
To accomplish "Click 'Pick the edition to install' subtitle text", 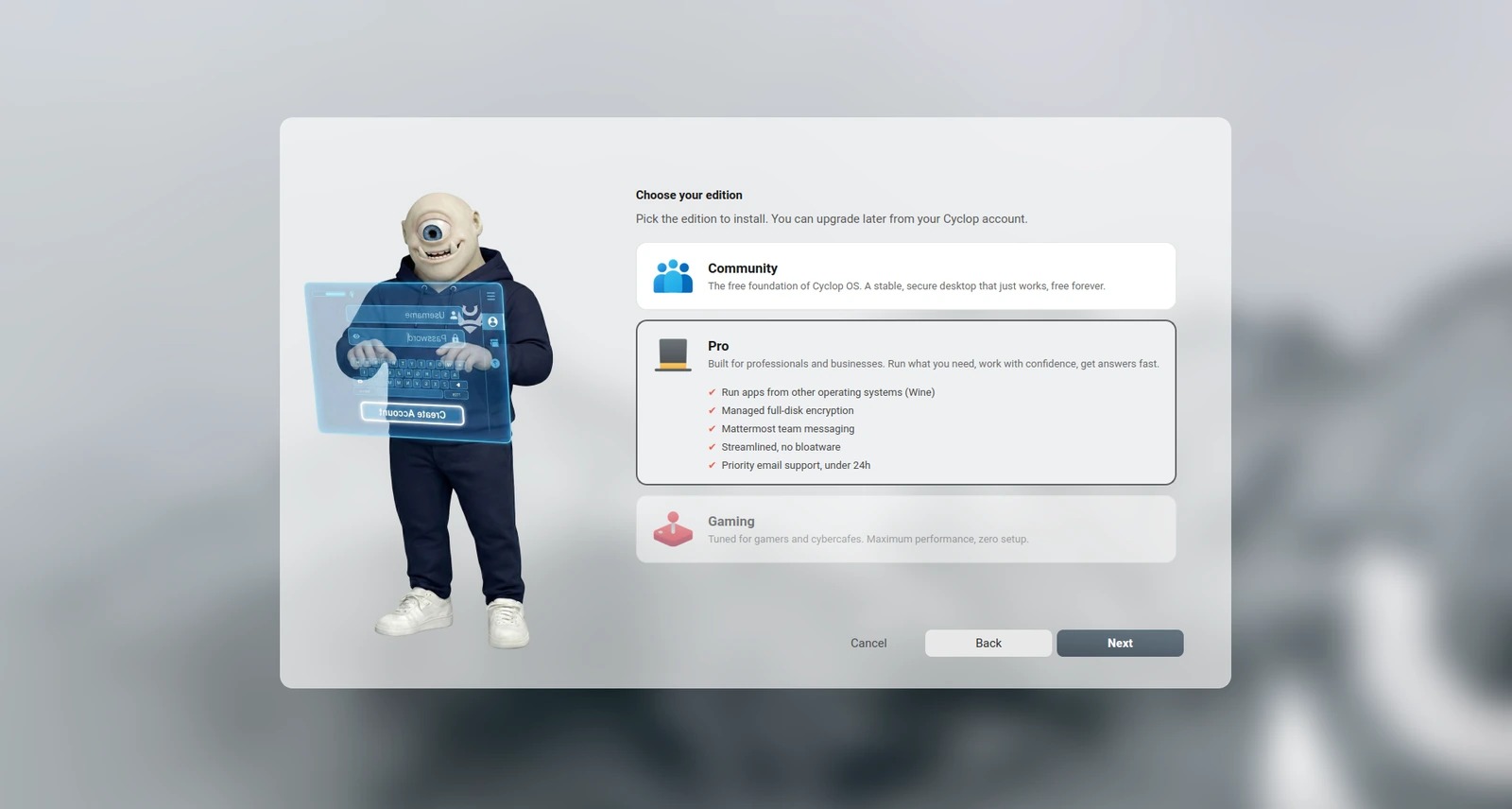I will click(x=832, y=218).
